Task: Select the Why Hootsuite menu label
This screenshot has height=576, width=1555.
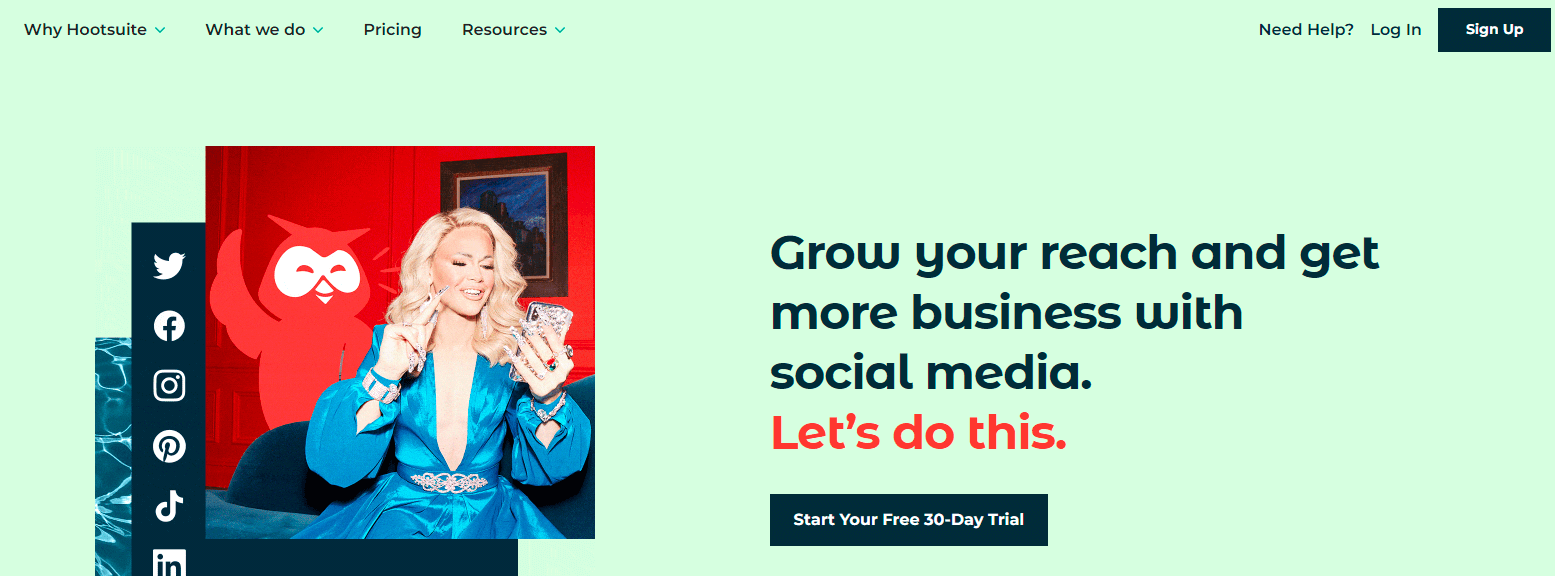Action: click(85, 30)
